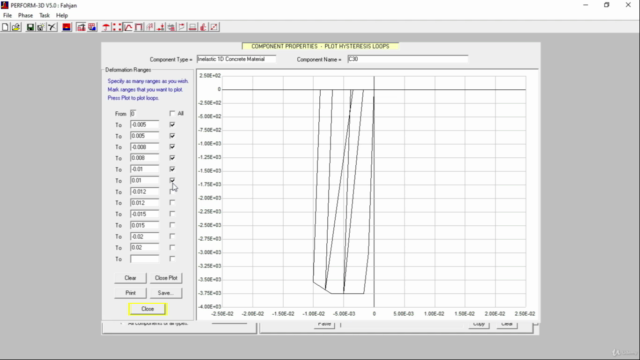Select the Analysis phase icon with blue corner
The height and width of the screenshot is (360, 640).
(92, 27)
